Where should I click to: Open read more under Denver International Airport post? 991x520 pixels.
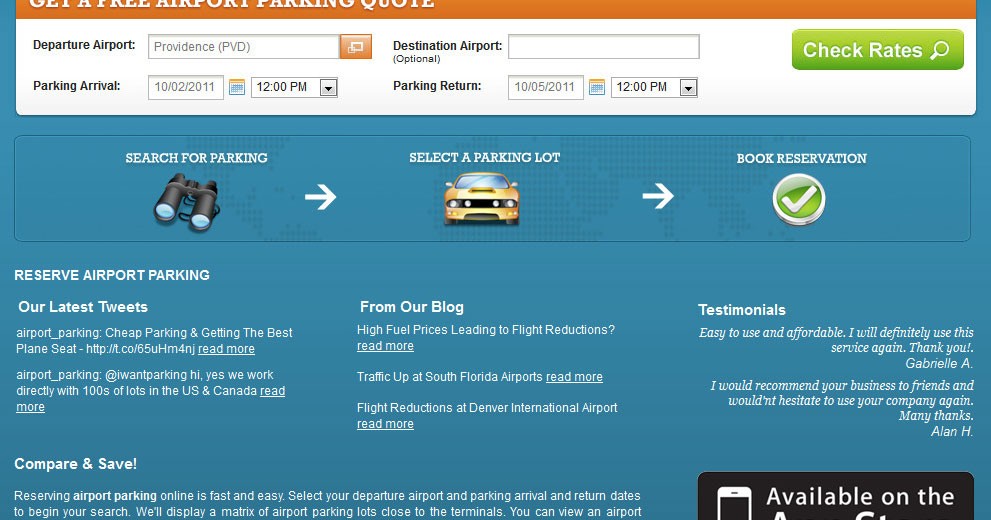click(x=385, y=424)
